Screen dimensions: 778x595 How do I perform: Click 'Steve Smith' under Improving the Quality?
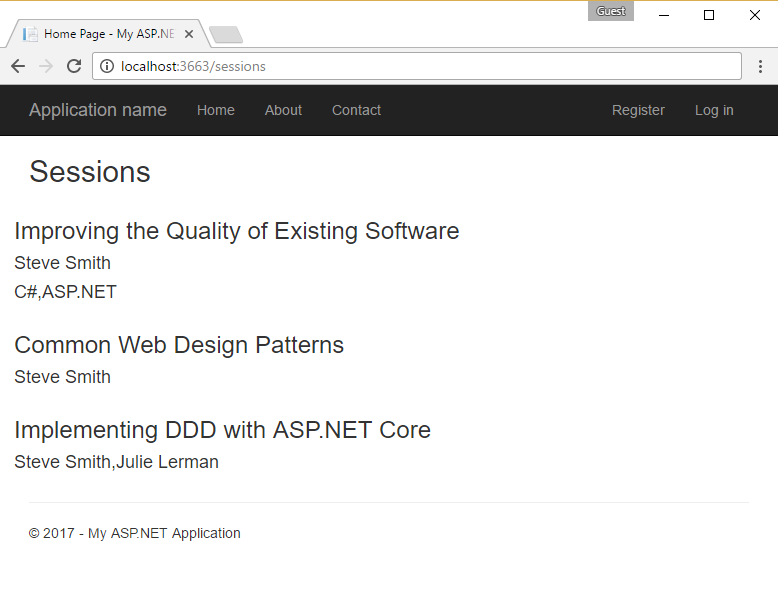(63, 263)
